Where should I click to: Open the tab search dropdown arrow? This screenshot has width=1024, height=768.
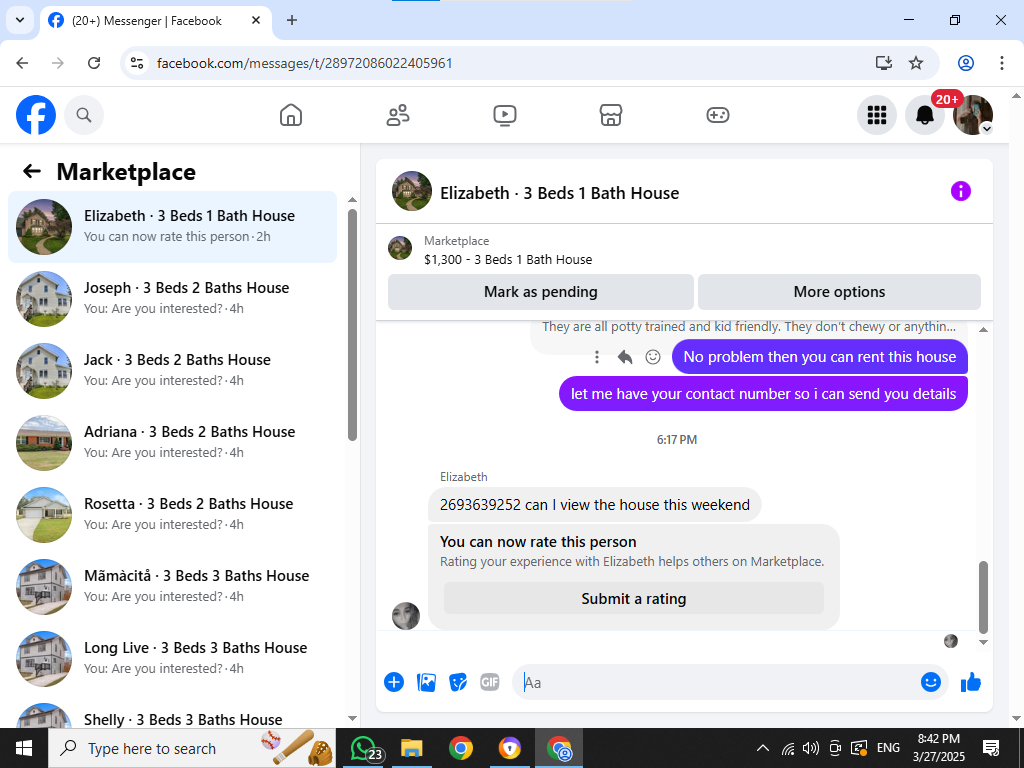(20, 20)
